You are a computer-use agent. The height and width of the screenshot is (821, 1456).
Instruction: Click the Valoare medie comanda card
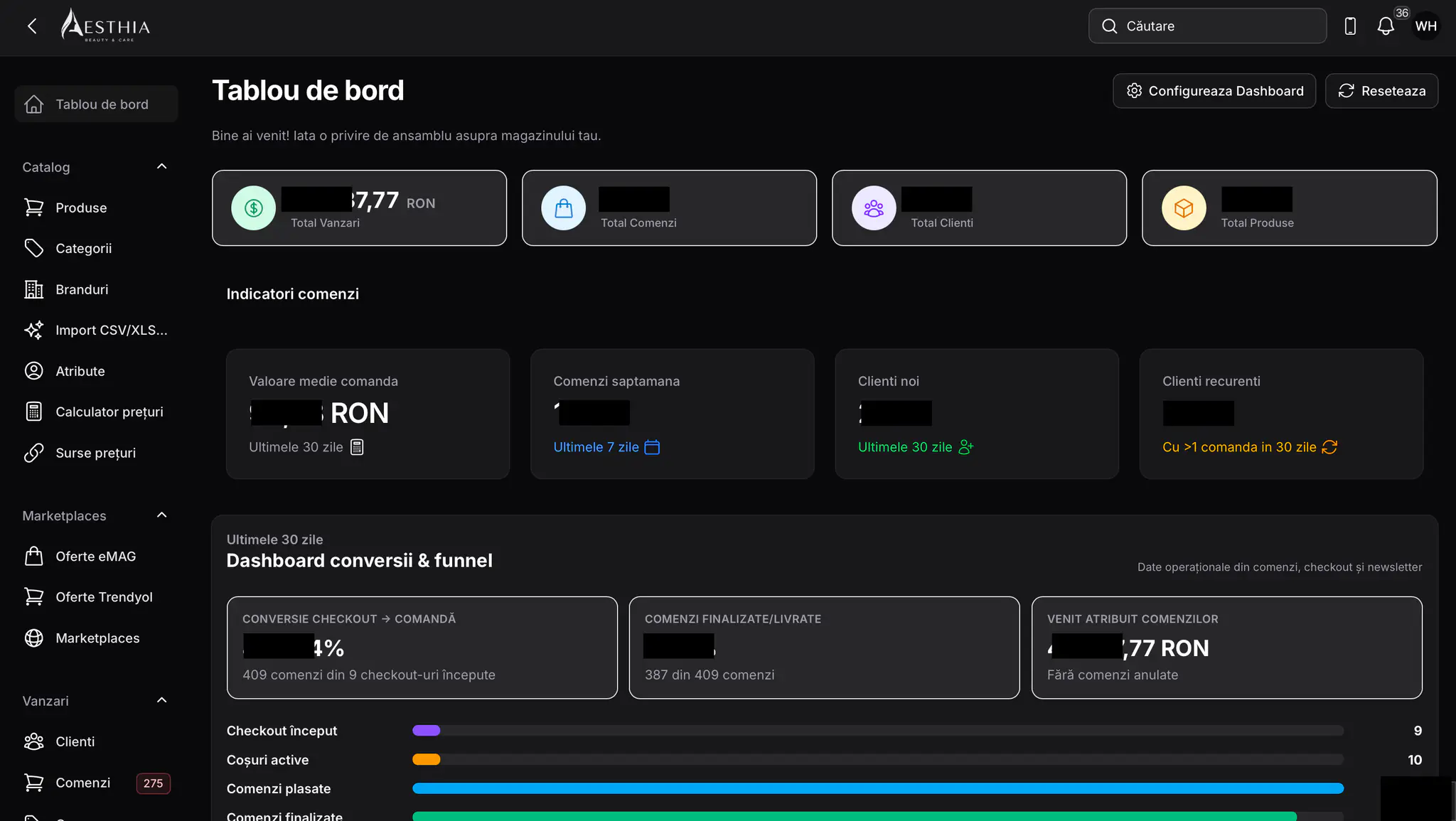[368, 414]
